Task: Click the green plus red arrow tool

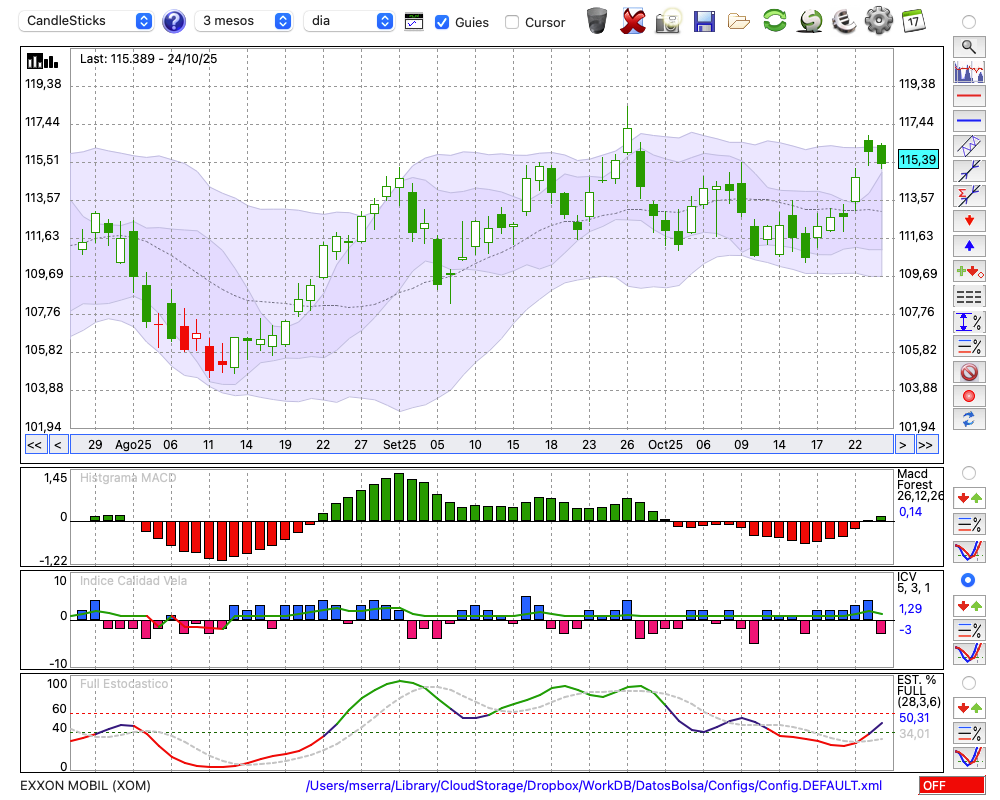Action: pos(969,271)
